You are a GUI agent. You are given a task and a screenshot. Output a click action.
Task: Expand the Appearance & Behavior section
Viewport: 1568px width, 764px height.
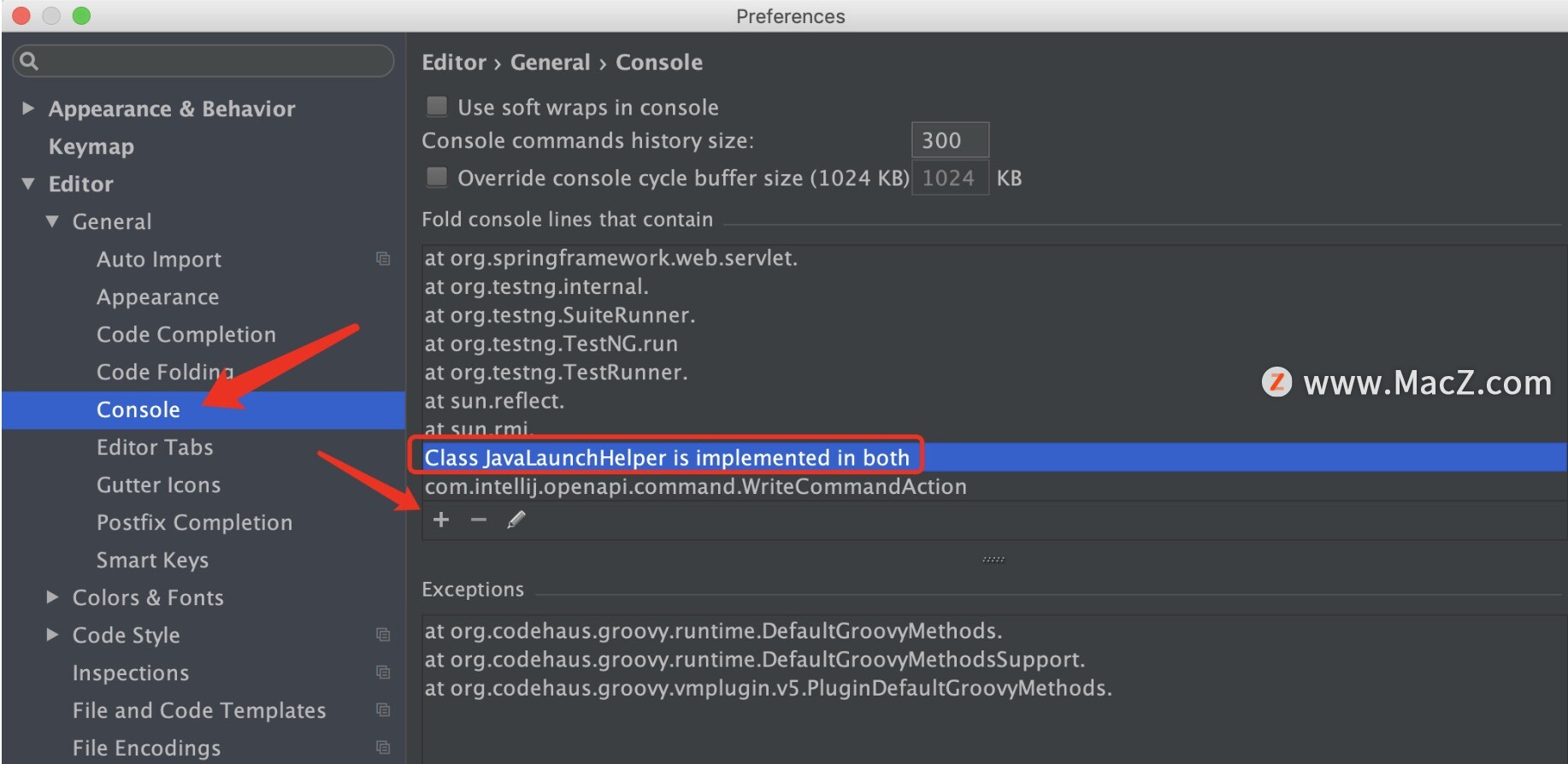pos(28,109)
